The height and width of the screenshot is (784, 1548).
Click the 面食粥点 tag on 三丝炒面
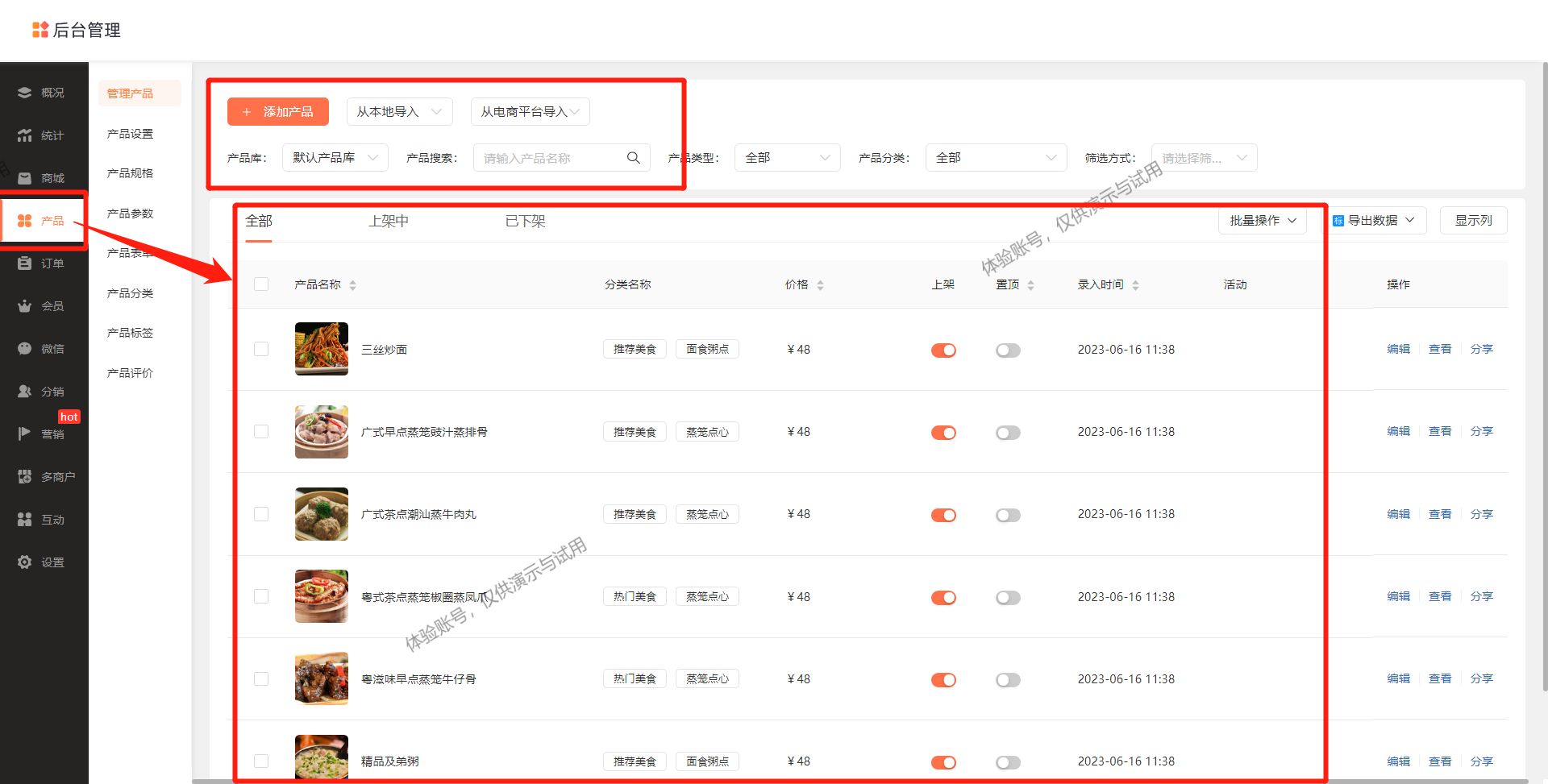coord(707,349)
